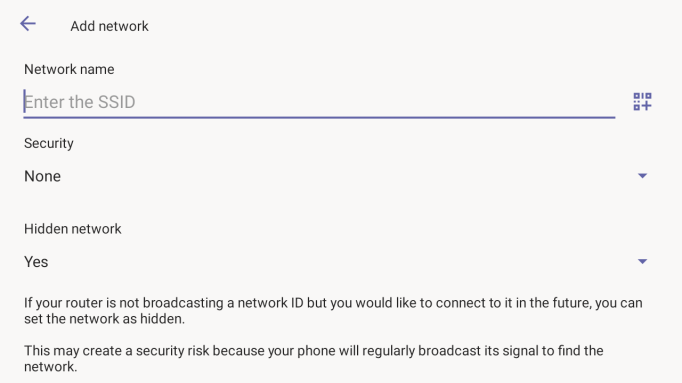Tap the router not broadcasting help text
Viewport: 682px width, 383px height.
click(x=333, y=311)
